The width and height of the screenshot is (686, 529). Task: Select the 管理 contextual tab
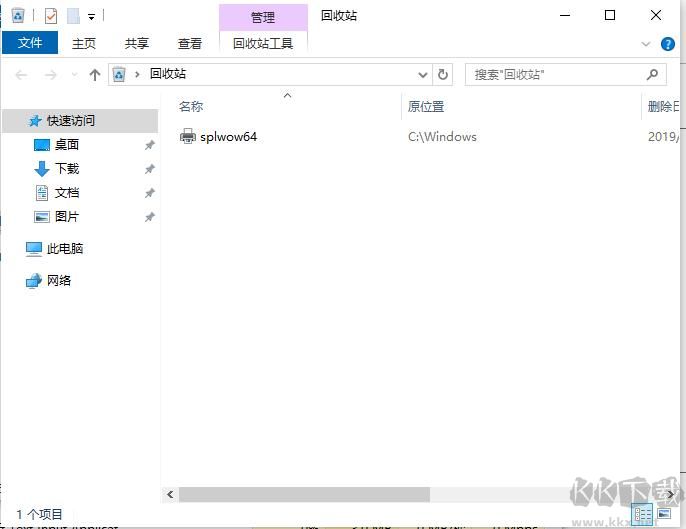[263, 18]
